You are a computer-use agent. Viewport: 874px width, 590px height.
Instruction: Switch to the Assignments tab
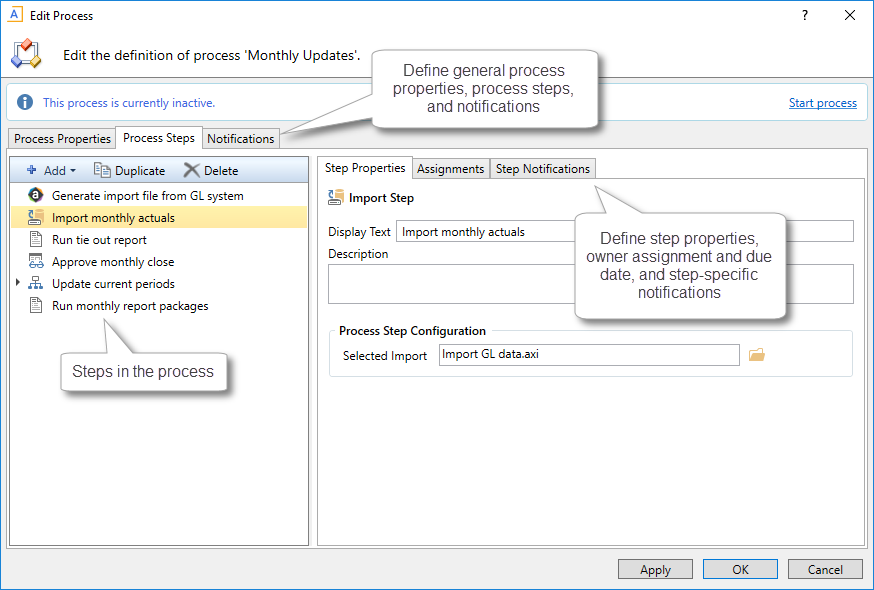coord(450,169)
